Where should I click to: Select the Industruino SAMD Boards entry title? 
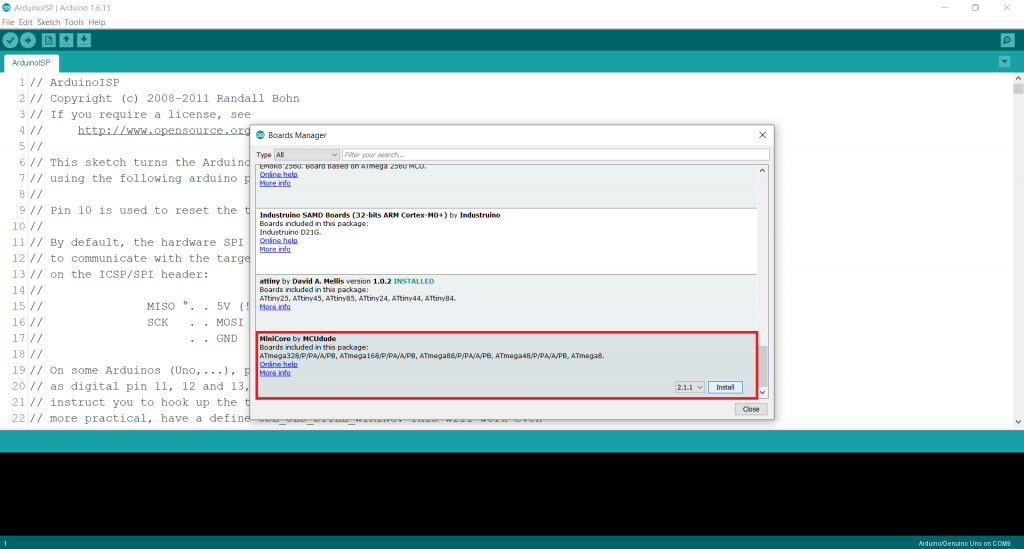click(x=379, y=215)
